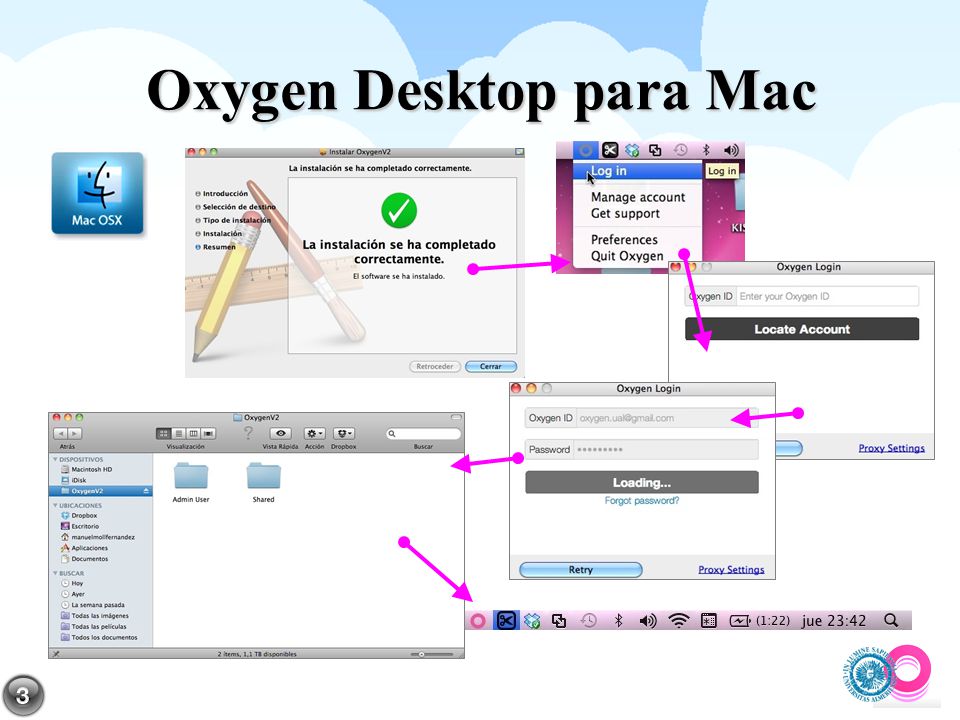Click the Bluetooth icon in bottom menu bar
The width and height of the screenshot is (960, 720).
tap(618, 620)
